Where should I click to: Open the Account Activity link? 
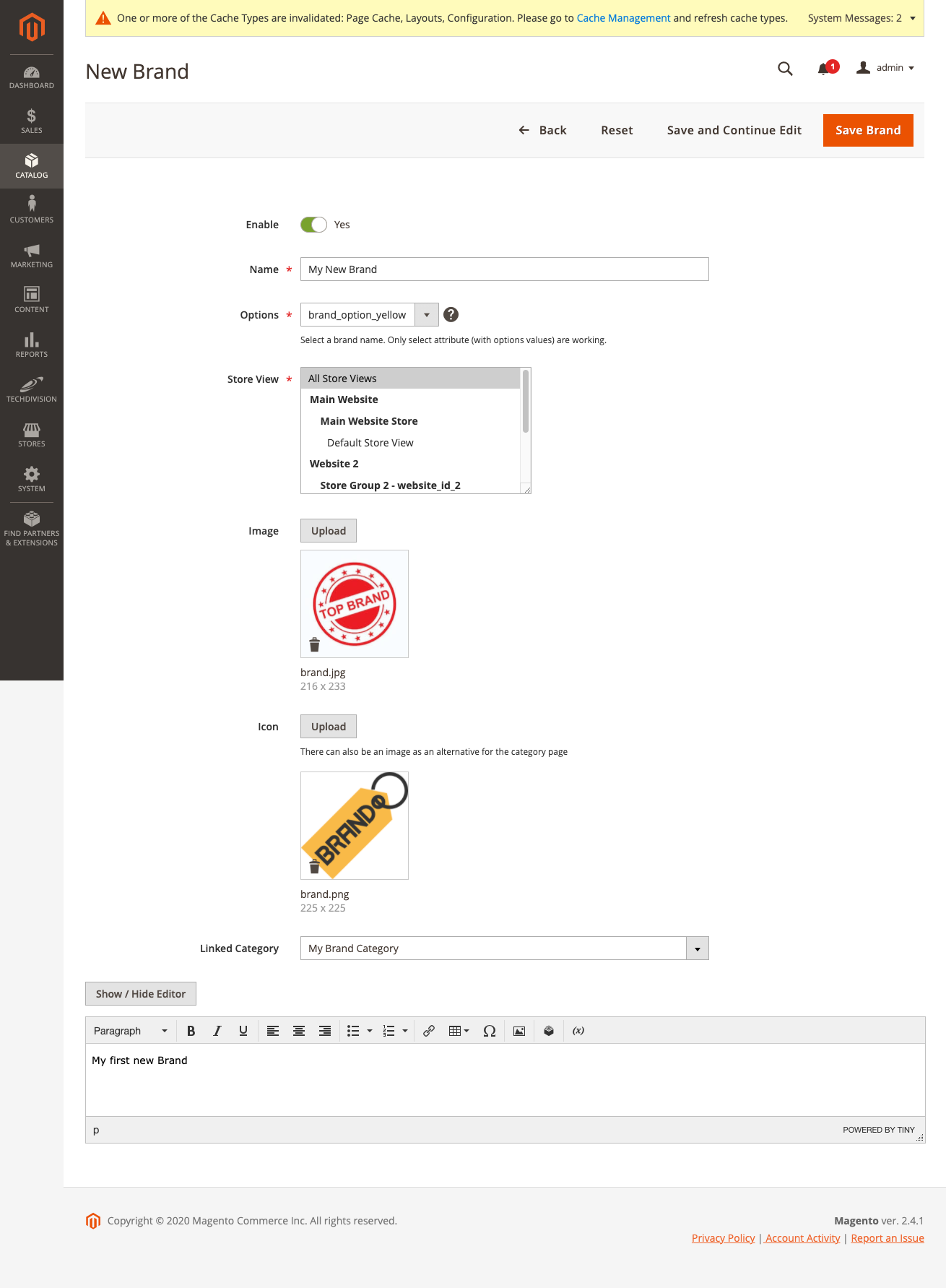[x=803, y=1238]
